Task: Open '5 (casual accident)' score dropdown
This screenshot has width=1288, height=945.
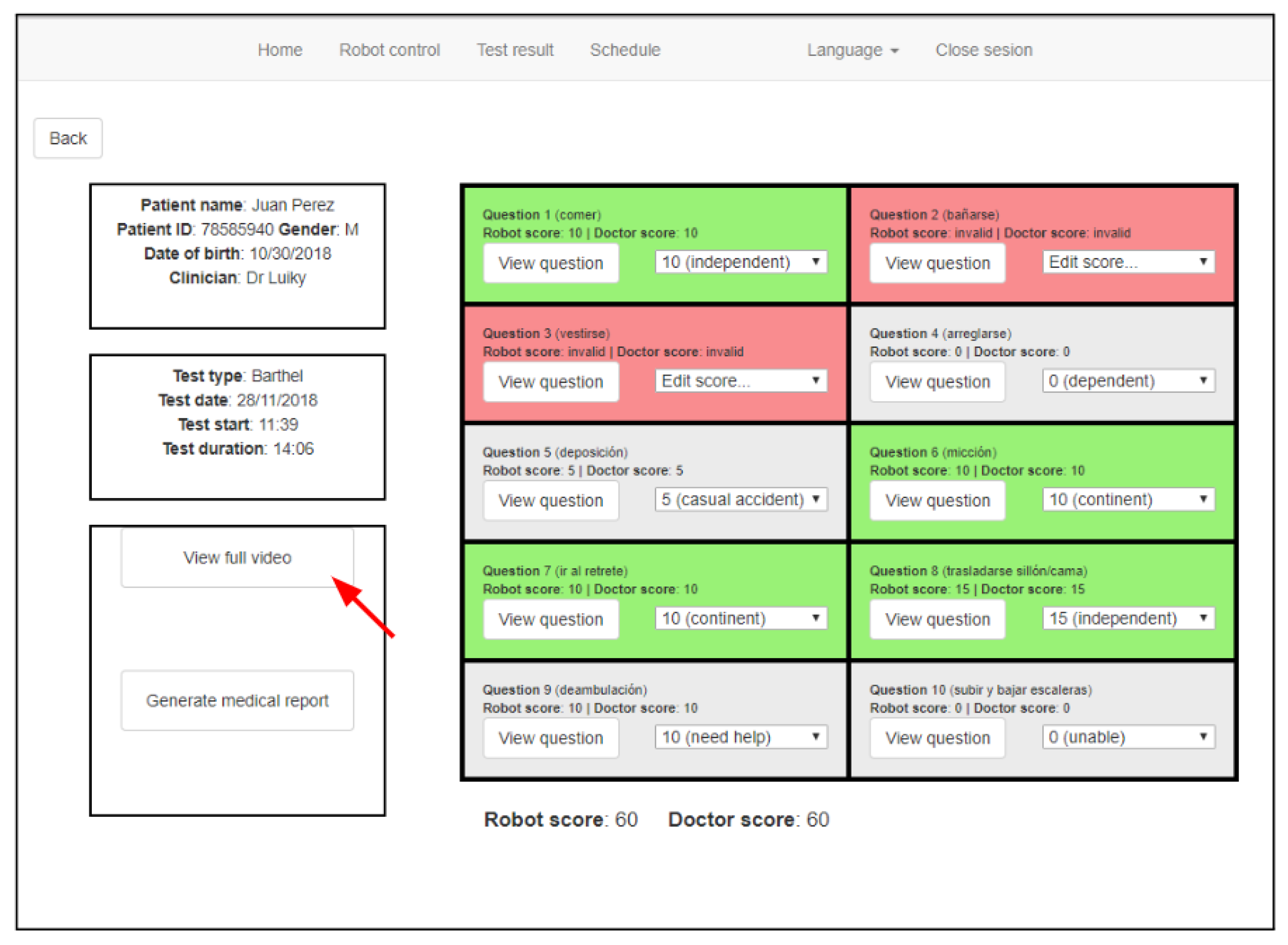Action: [741, 499]
